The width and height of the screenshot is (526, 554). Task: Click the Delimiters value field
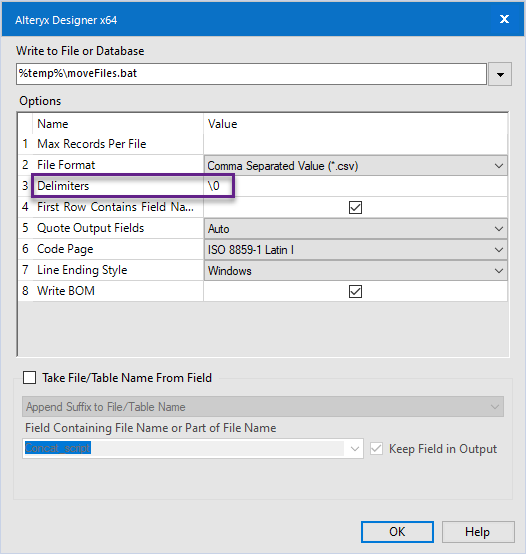pyautogui.click(x=355, y=186)
